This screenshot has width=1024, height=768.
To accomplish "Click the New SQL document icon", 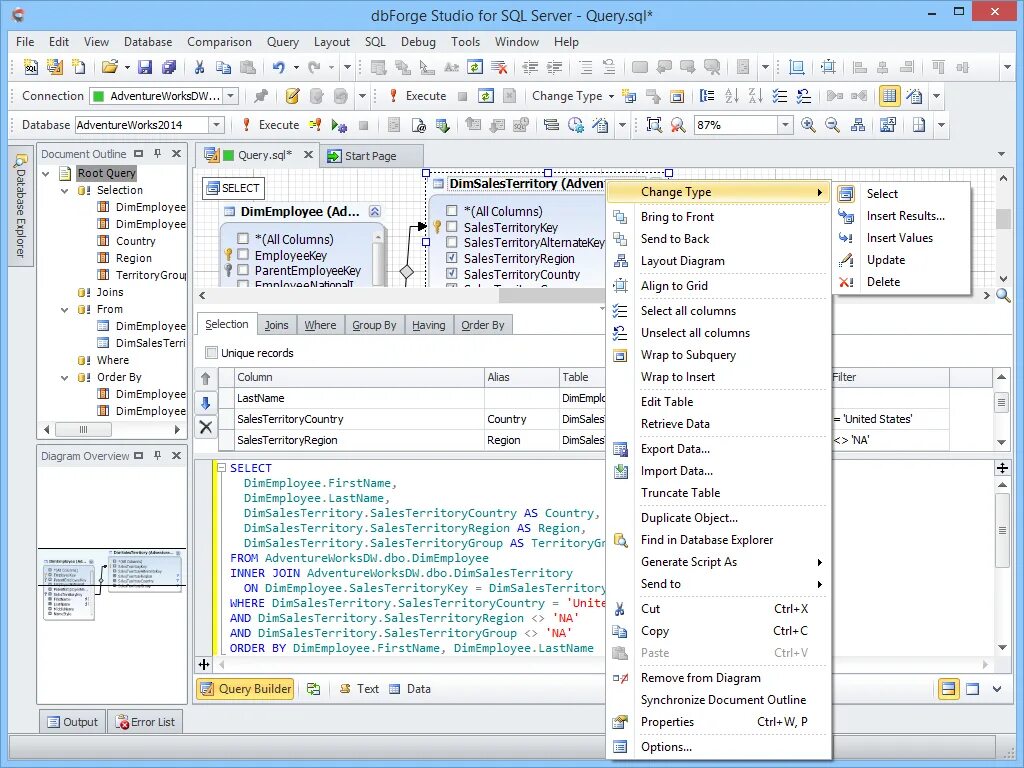I will 31,67.
